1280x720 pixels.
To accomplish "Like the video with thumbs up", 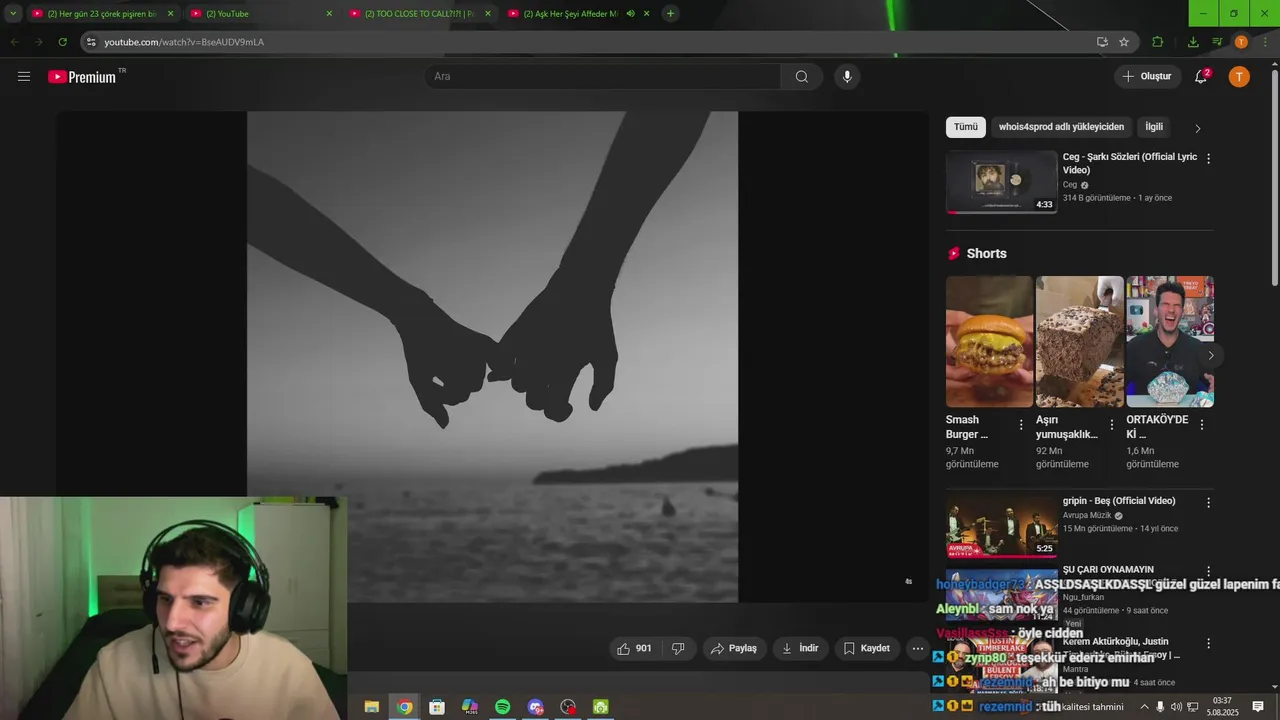I will 634,648.
